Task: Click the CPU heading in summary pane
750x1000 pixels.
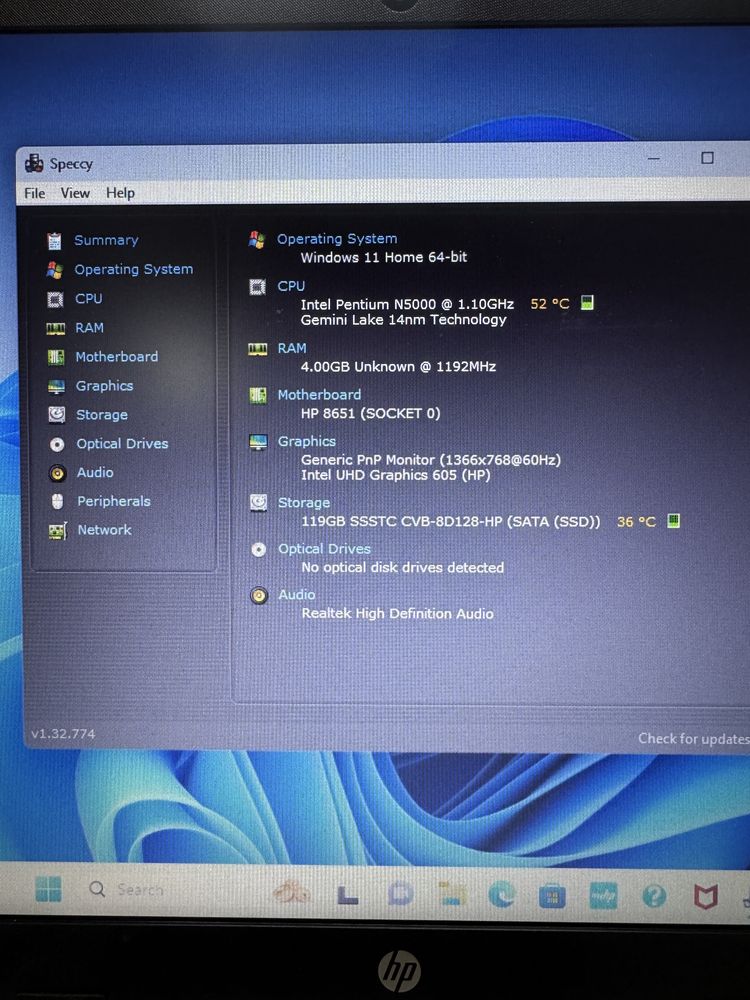Action: tap(291, 286)
